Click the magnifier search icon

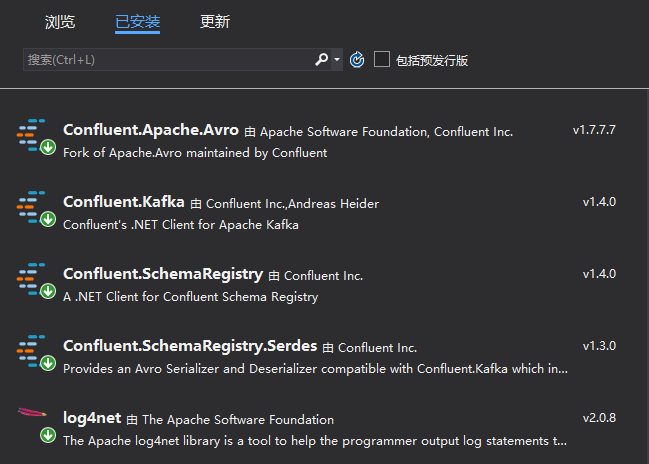pyautogui.click(x=322, y=60)
